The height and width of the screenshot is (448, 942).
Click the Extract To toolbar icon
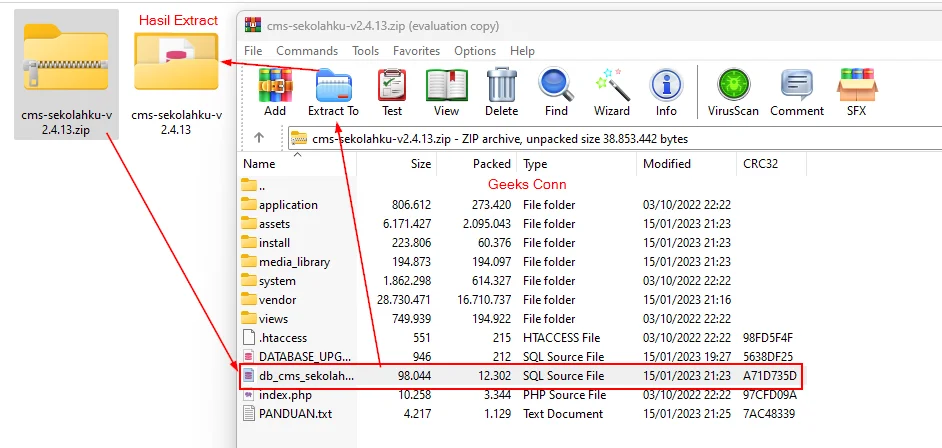click(x=333, y=85)
